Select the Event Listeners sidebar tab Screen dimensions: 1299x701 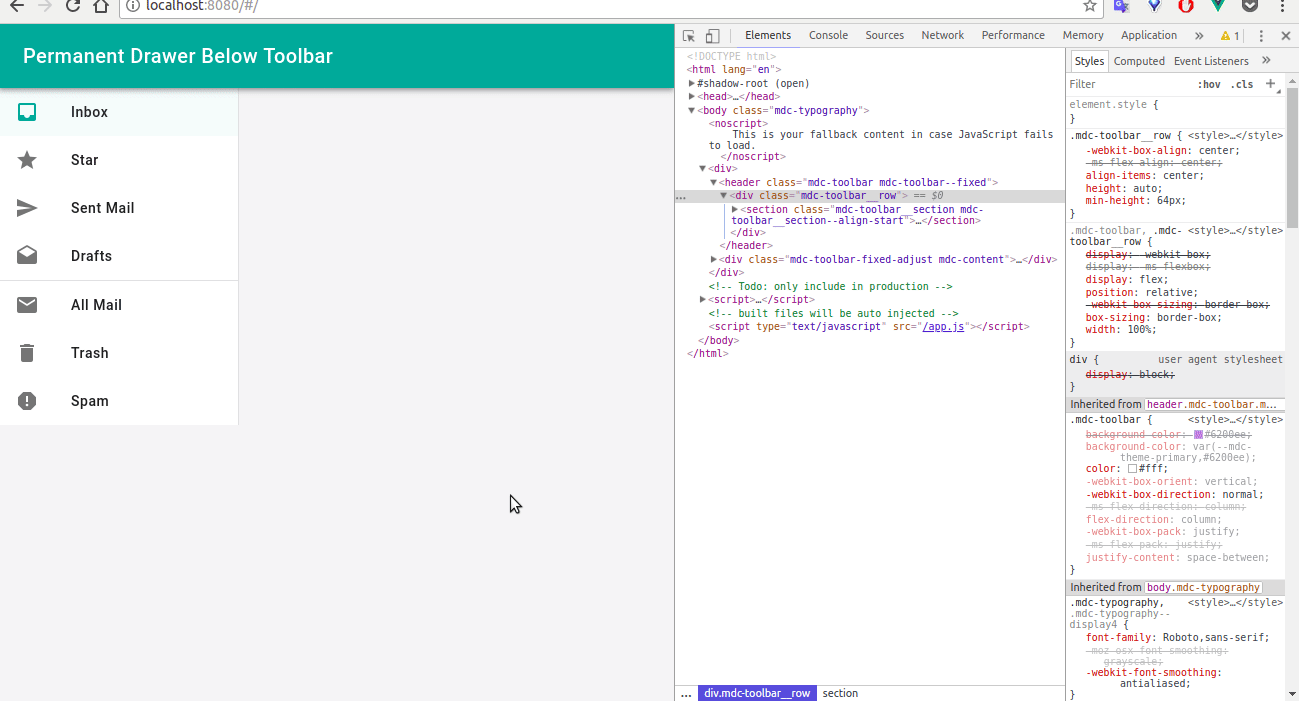1211,61
